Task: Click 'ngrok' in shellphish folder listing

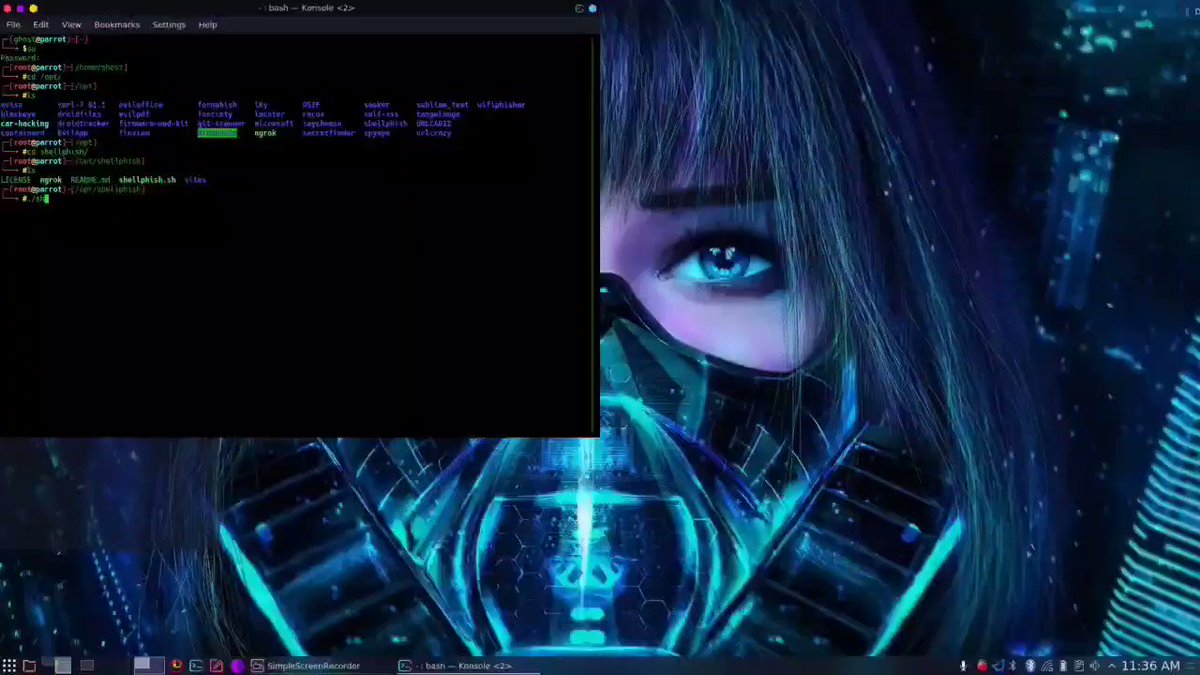Action: pyautogui.click(x=51, y=180)
